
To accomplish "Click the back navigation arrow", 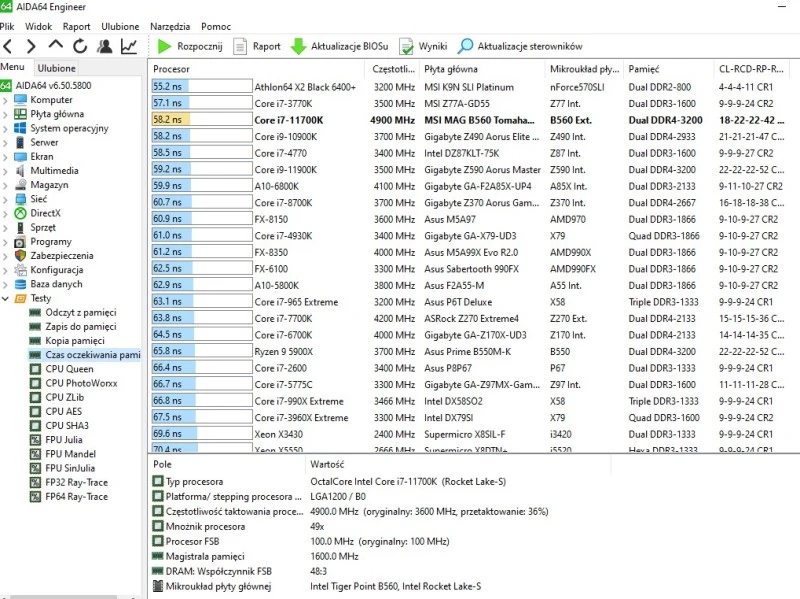I will pyautogui.click(x=8, y=46).
